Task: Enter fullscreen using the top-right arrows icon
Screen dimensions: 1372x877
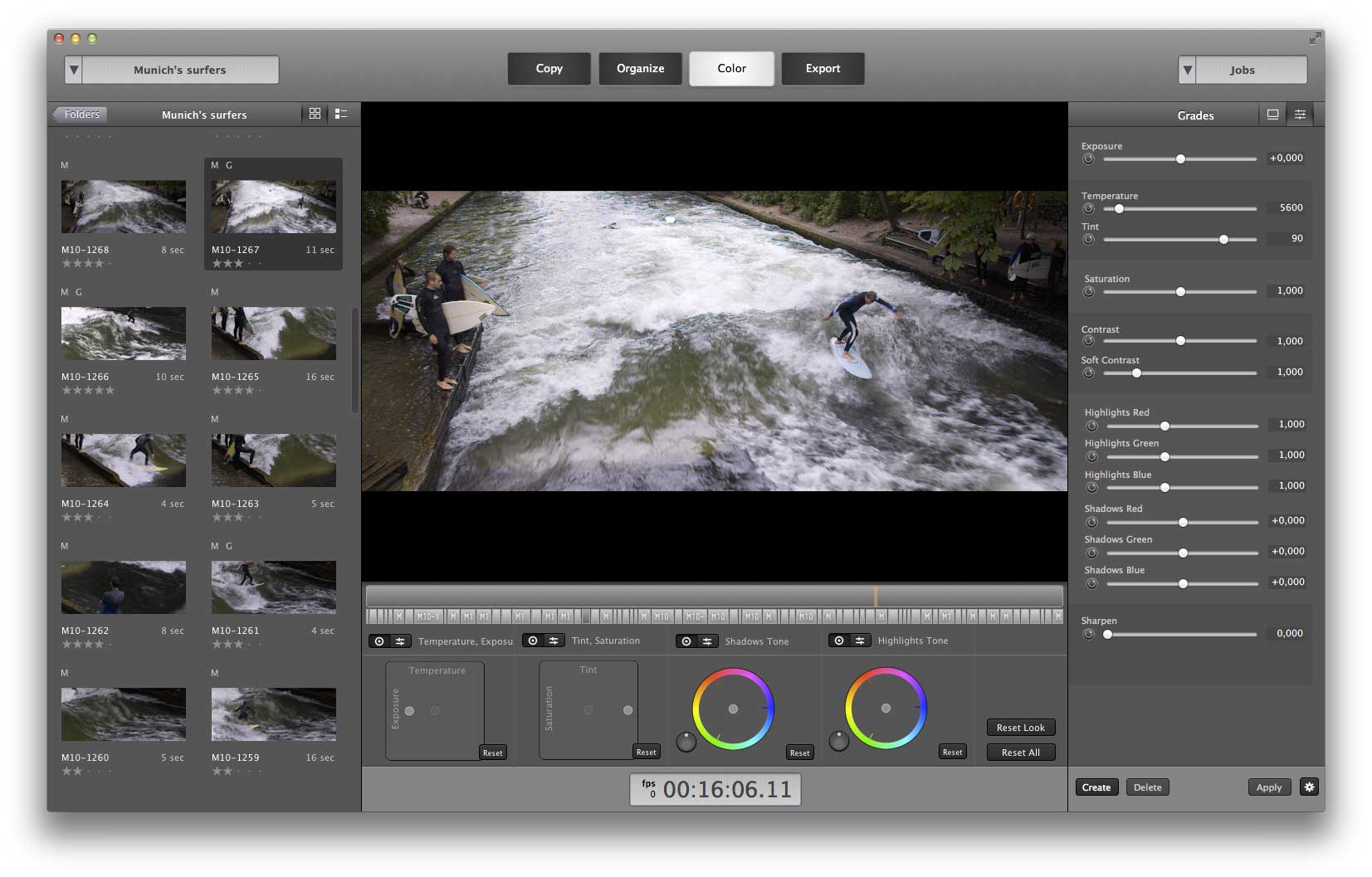Action: coord(1315,38)
